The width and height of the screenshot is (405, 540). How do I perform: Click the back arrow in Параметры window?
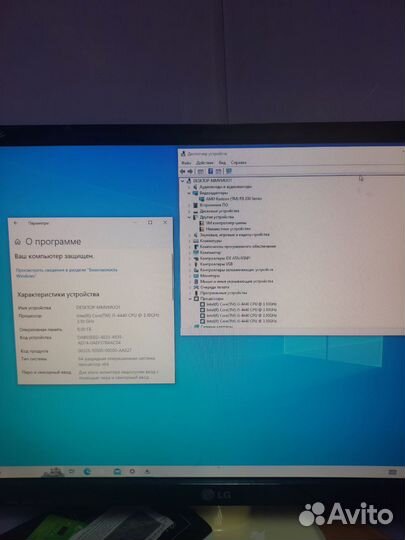click(15, 223)
